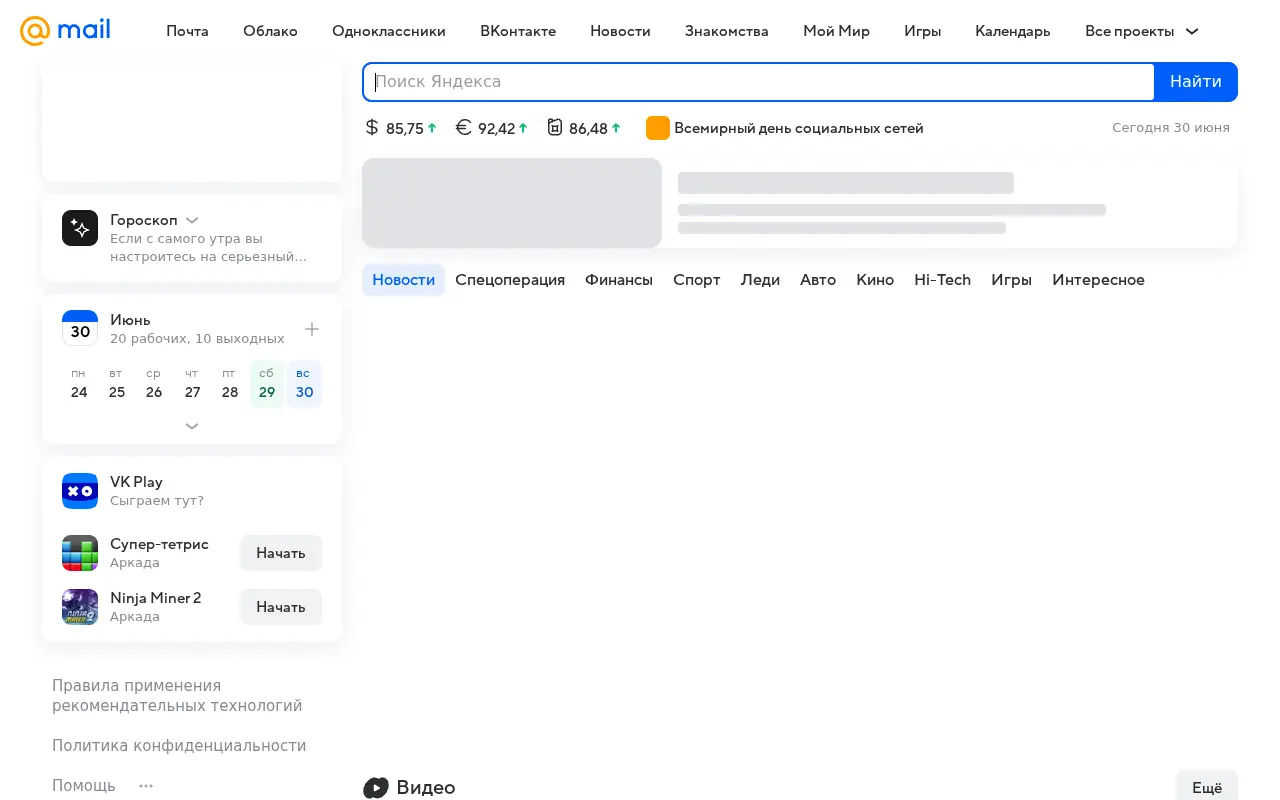The width and height of the screenshot is (1280, 800).
Task: Select Sunday 30 in the calendar
Action: [304, 384]
